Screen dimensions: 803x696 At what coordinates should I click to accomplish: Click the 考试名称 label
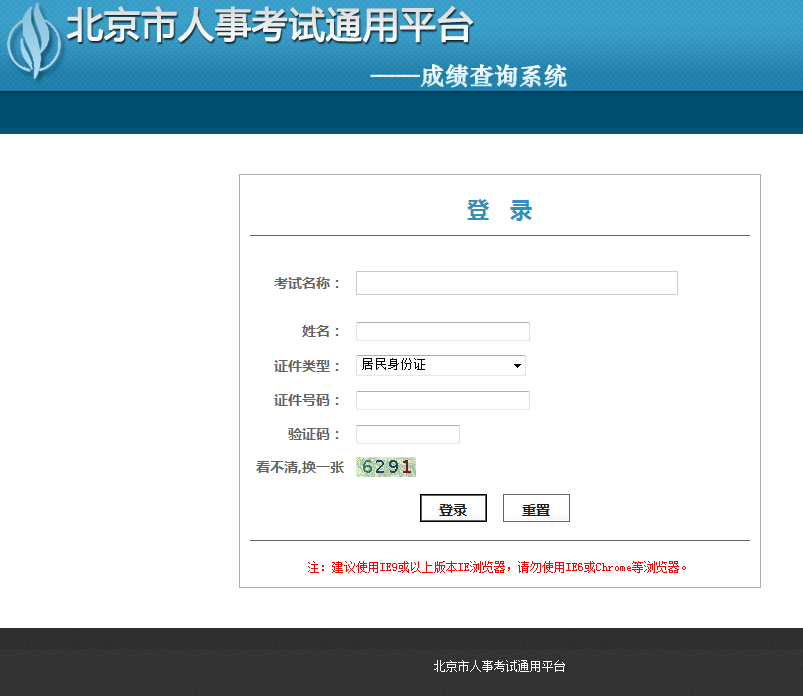tap(307, 283)
